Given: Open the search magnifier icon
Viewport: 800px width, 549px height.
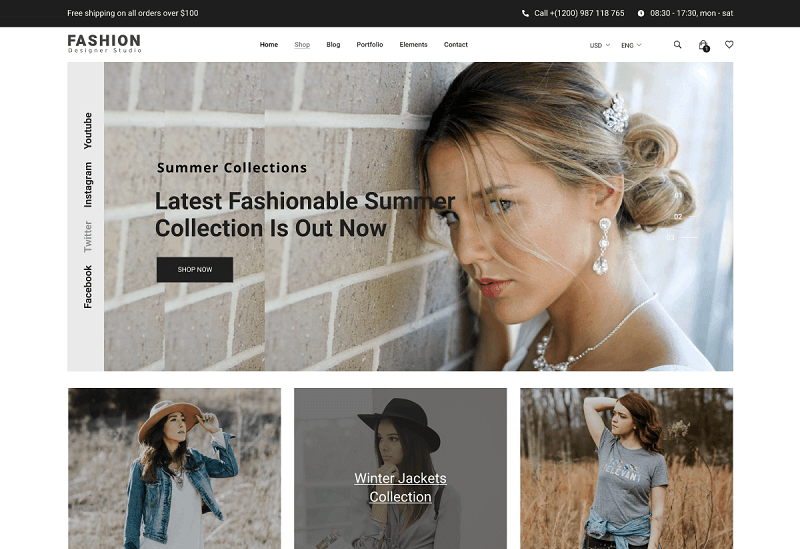Looking at the screenshot, I should pyautogui.click(x=677, y=44).
